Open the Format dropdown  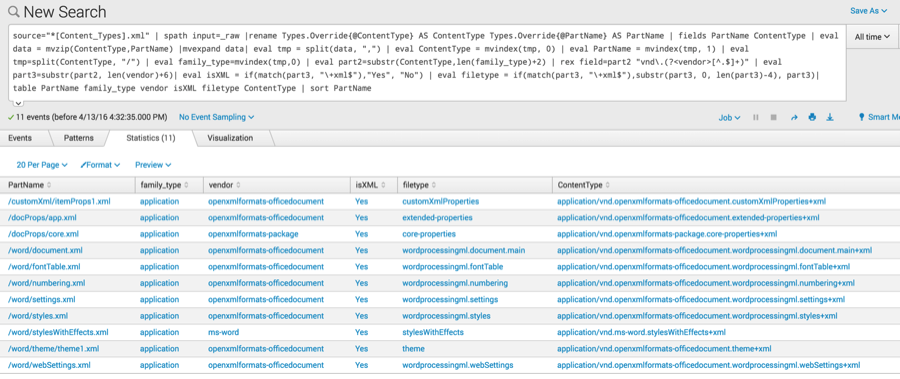(x=100, y=165)
